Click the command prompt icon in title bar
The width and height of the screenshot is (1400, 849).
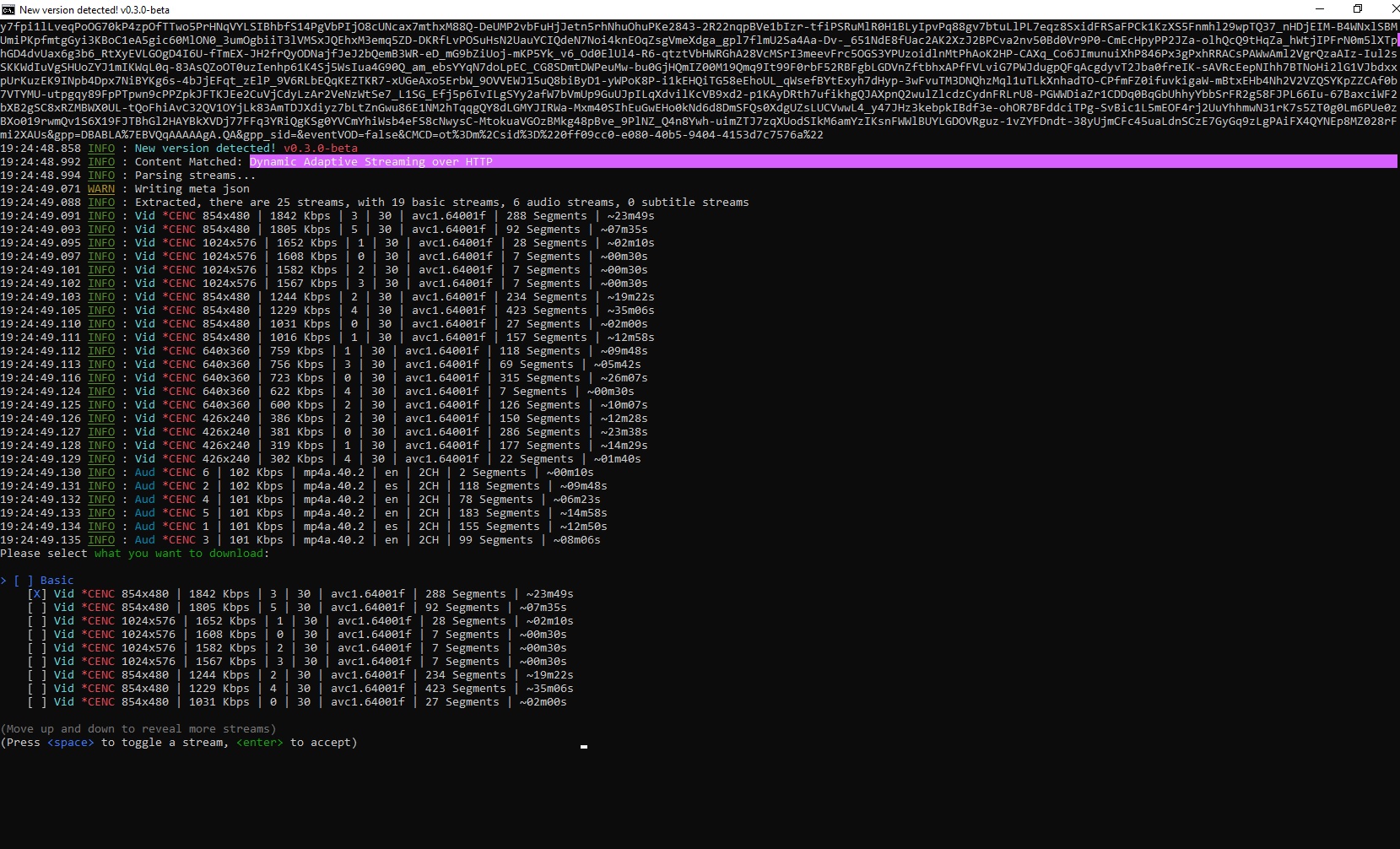coord(8,9)
